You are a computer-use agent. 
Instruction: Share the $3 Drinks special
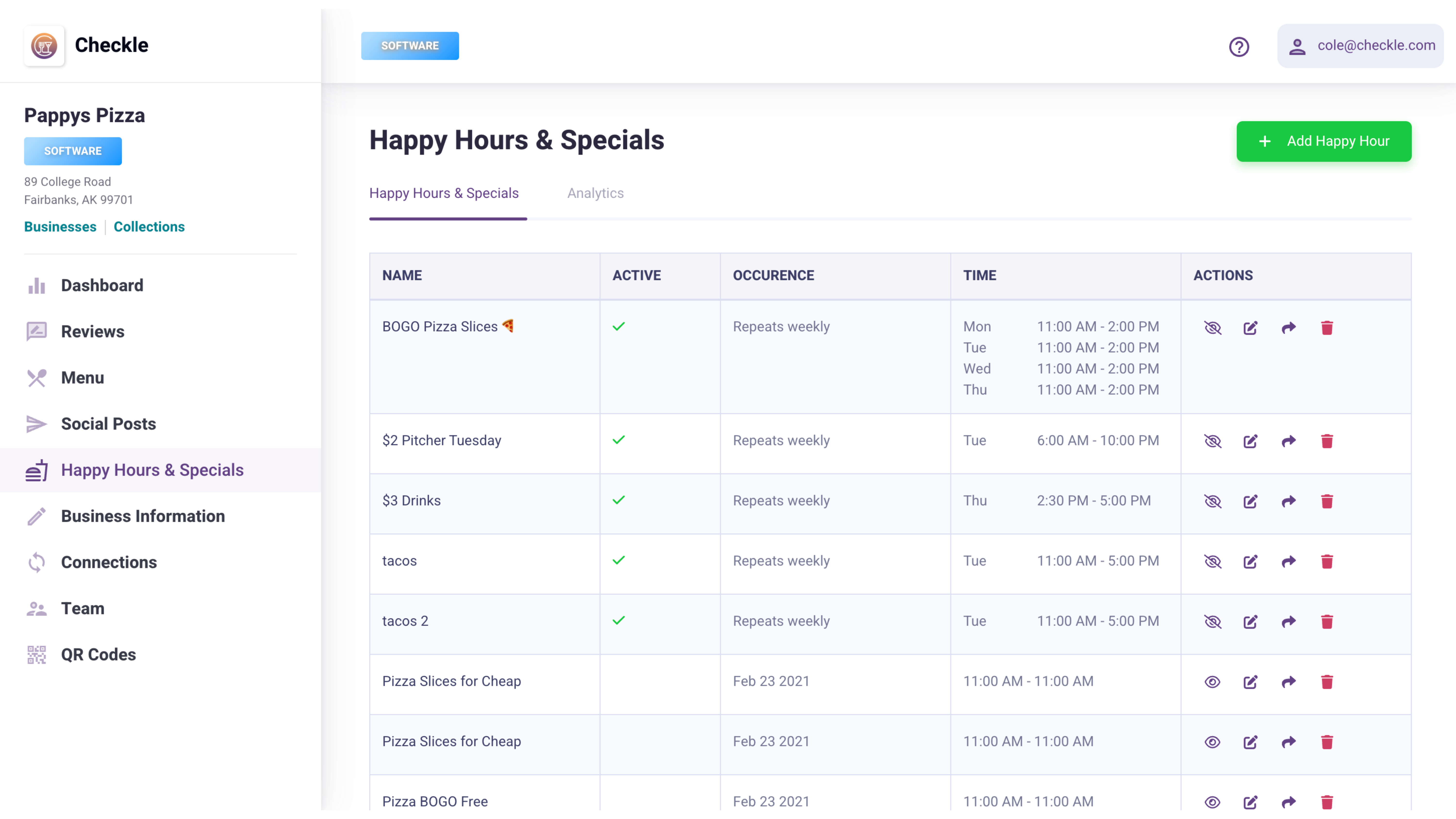[x=1289, y=501]
